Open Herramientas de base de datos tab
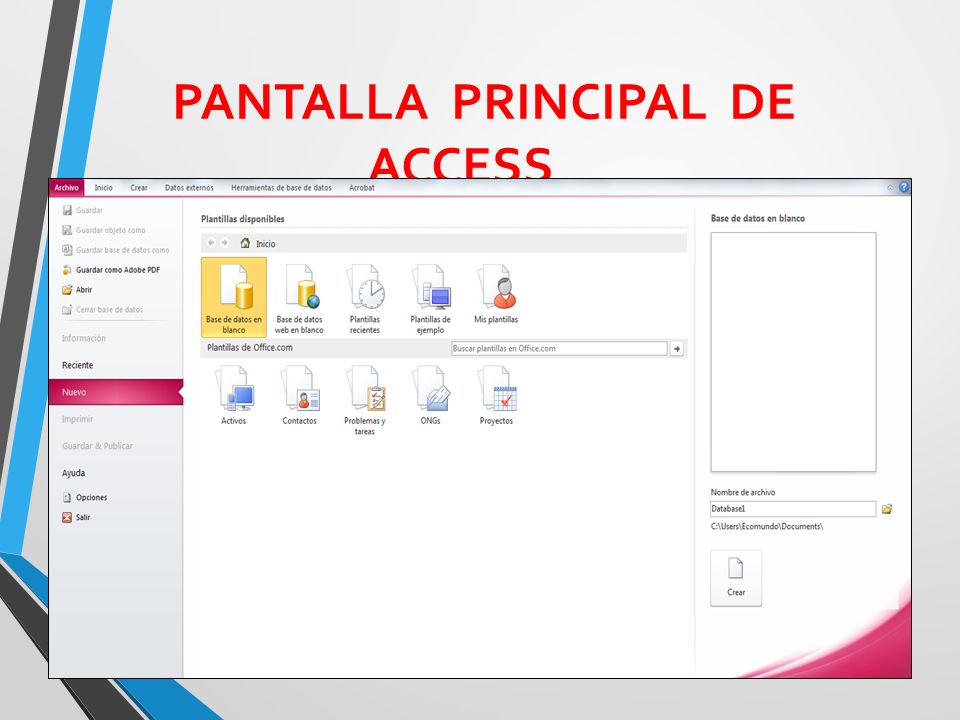 click(x=282, y=188)
